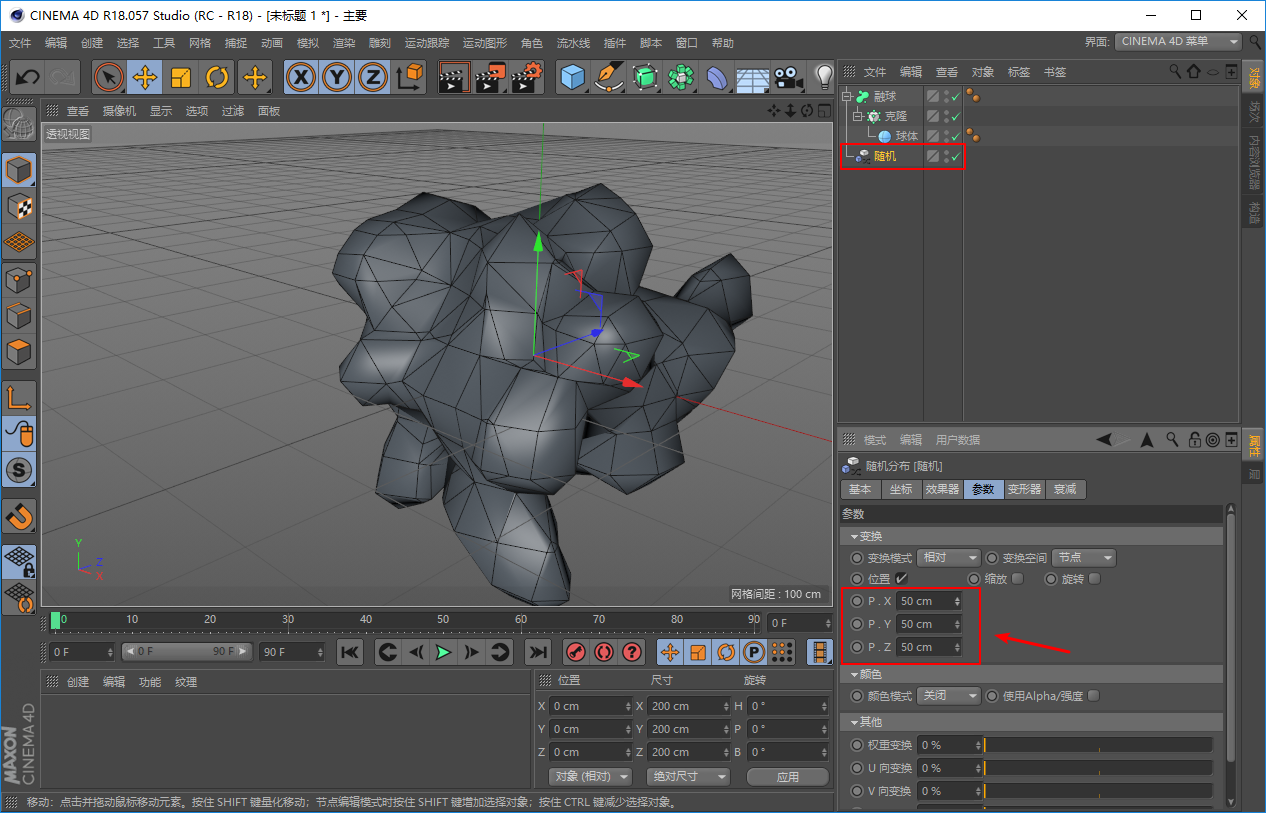The image size is (1266, 813).
Task: Switch to Points mode in the left toolbar
Action: point(19,281)
